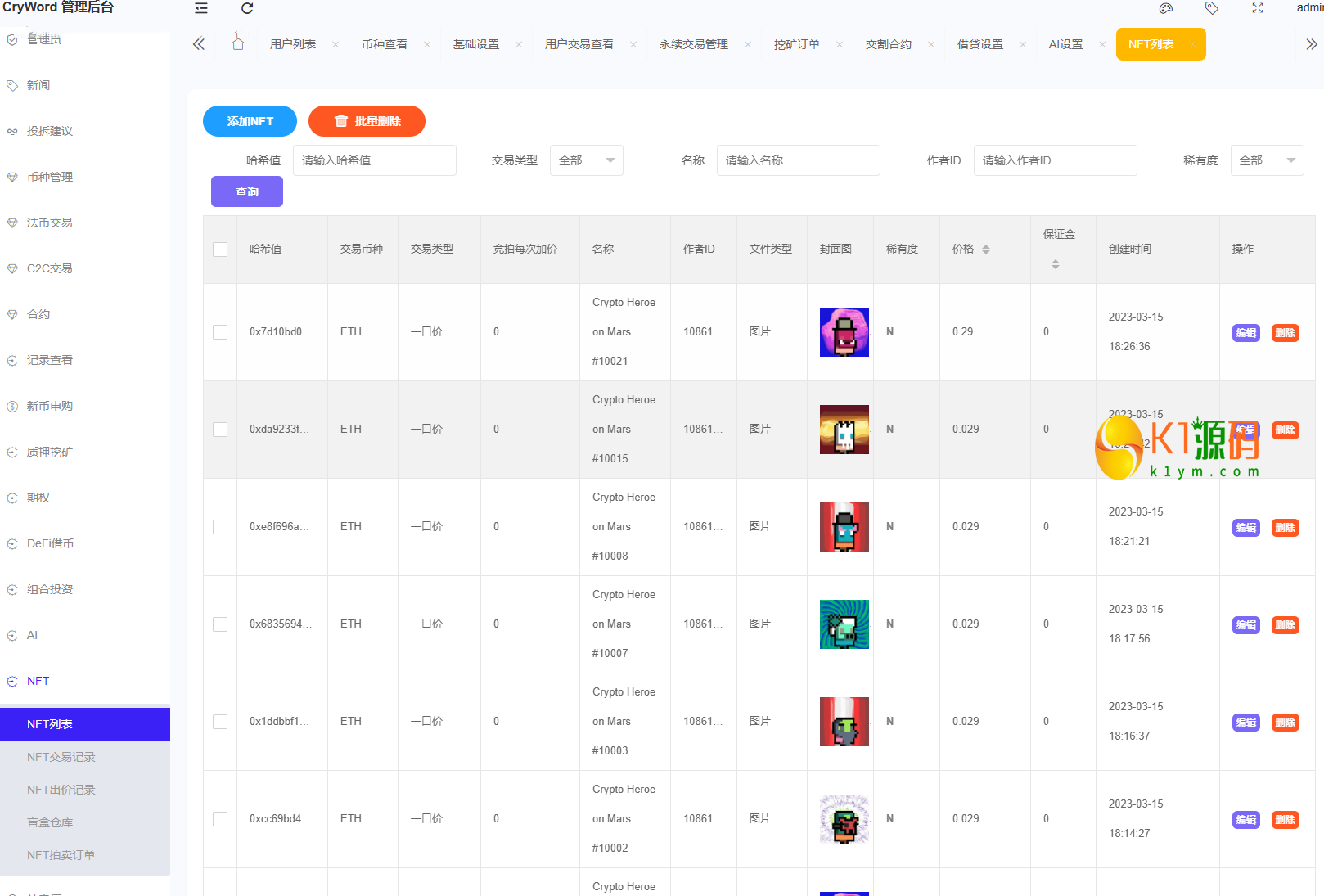Check the row for #10021
The image size is (1324, 896).
click(x=220, y=332)
